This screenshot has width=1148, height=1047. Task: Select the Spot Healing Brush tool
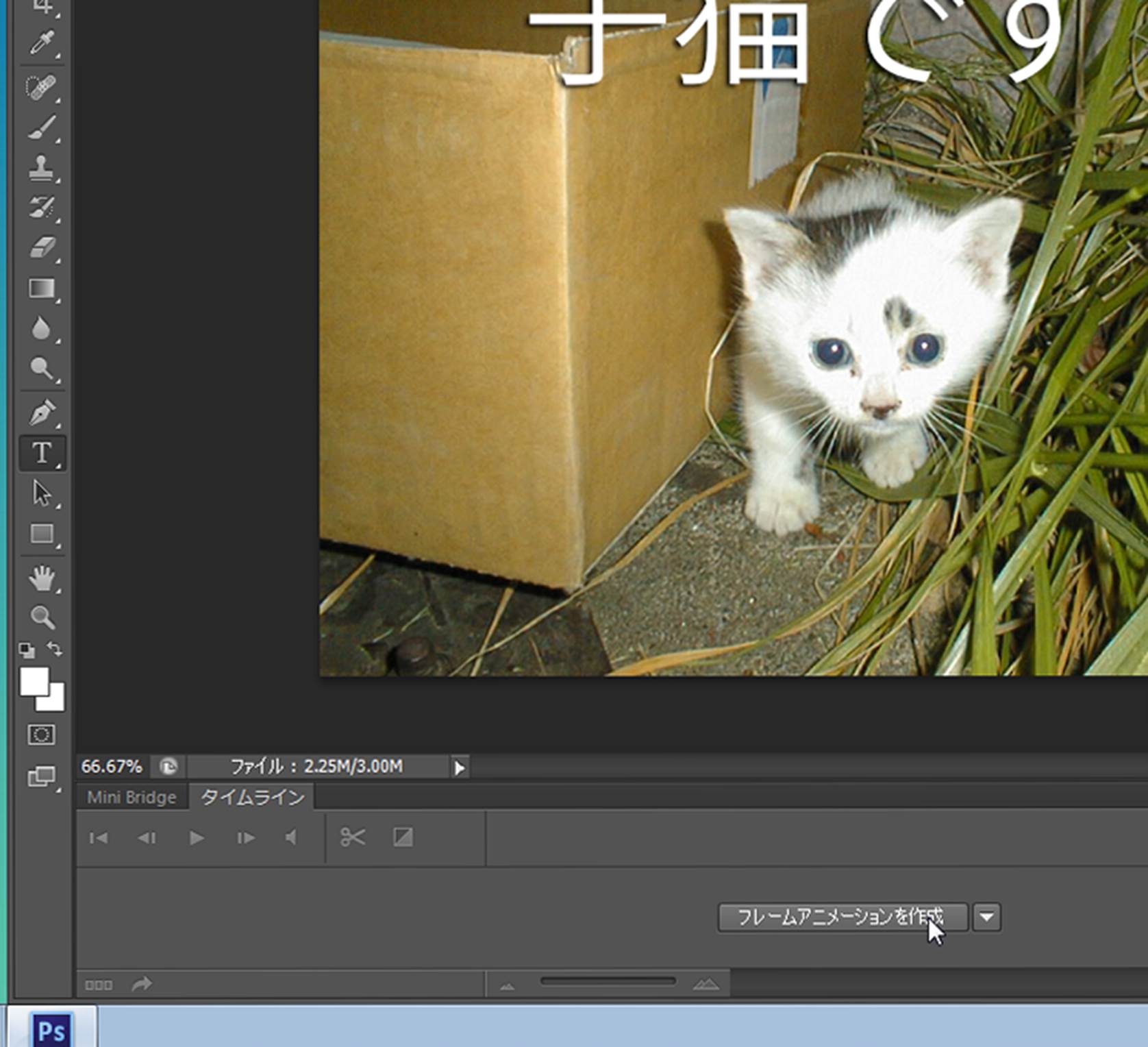click(41, 87)
